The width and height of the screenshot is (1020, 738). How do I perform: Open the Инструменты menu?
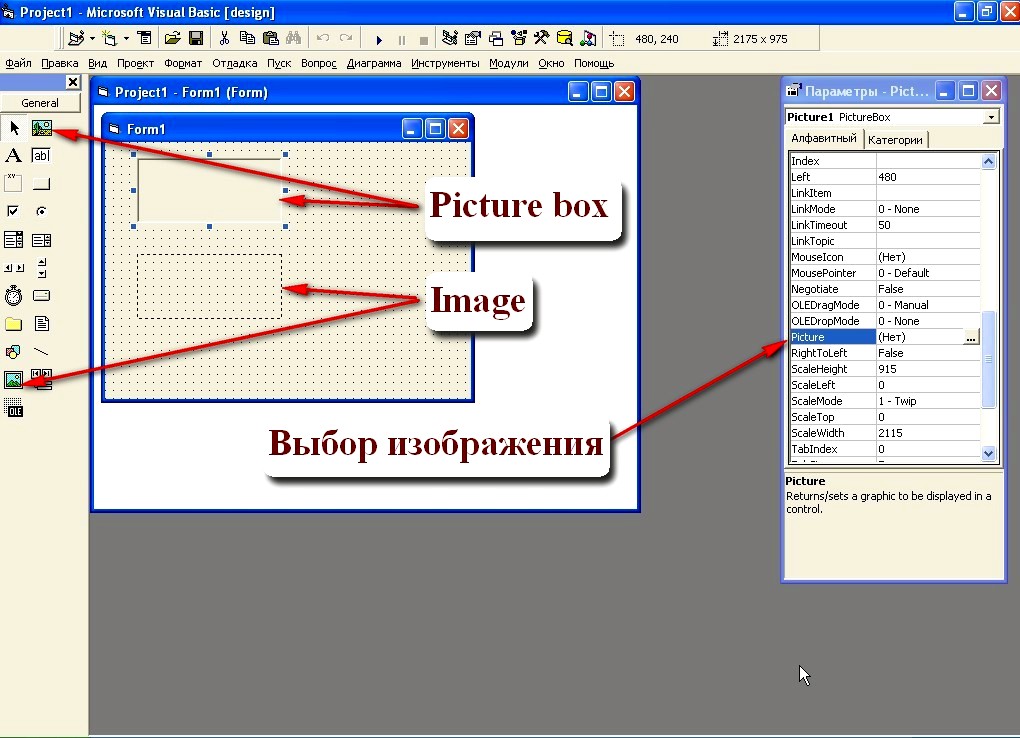click(x=445, y=63)
